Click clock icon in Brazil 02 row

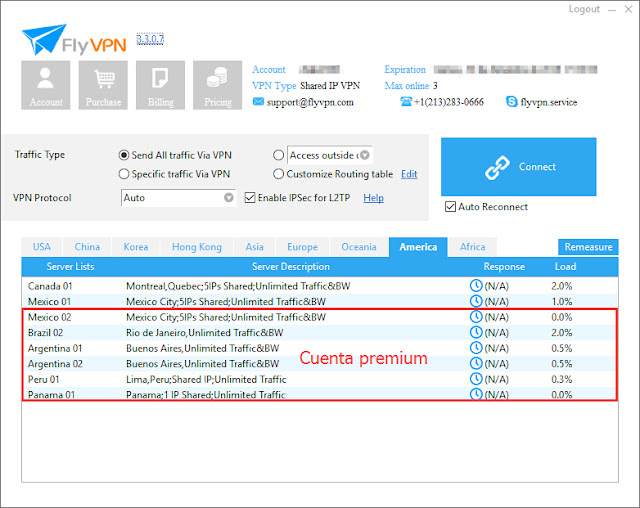tap(476, 332)
